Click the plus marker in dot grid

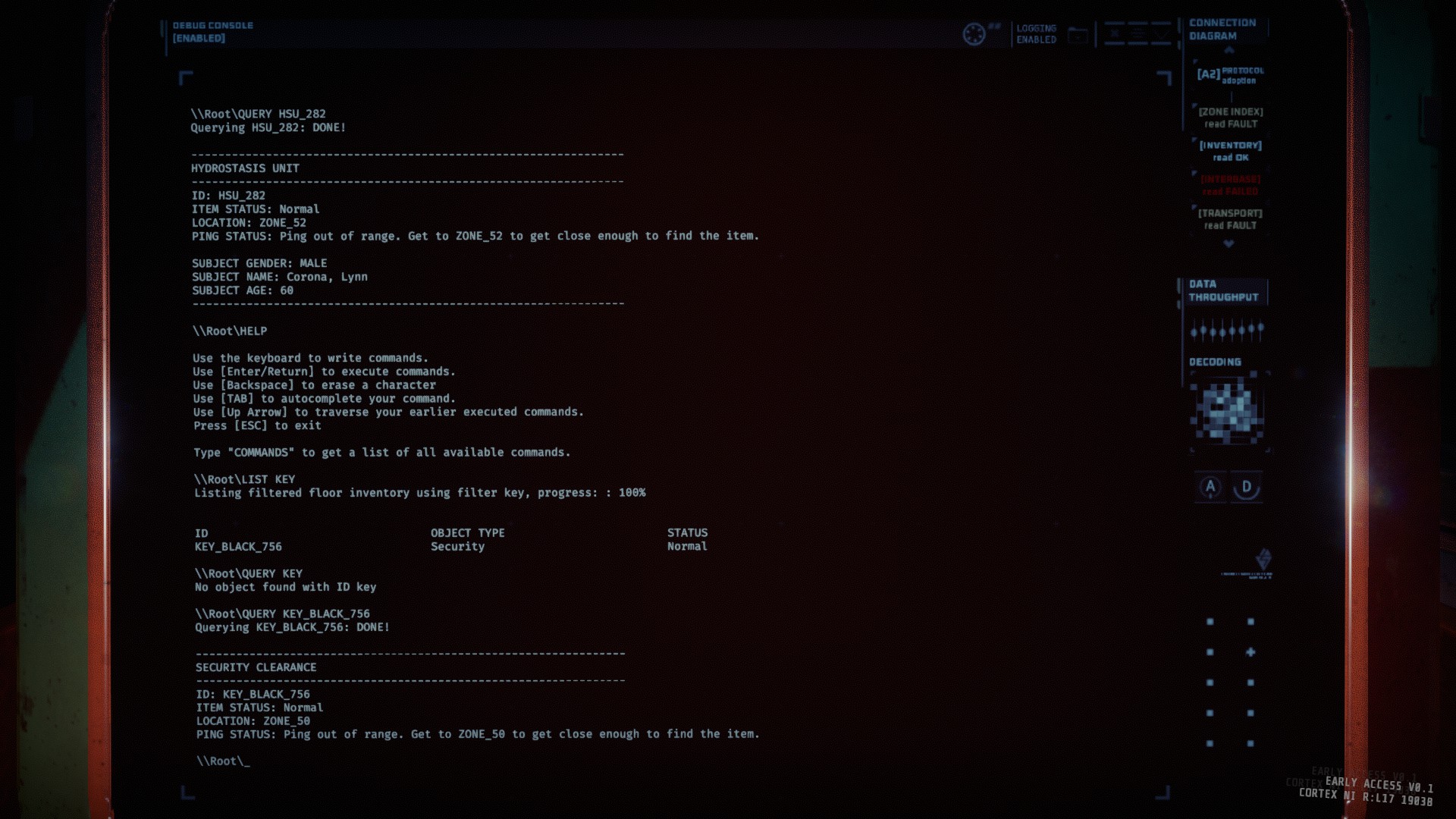[x=1250, y=652]
